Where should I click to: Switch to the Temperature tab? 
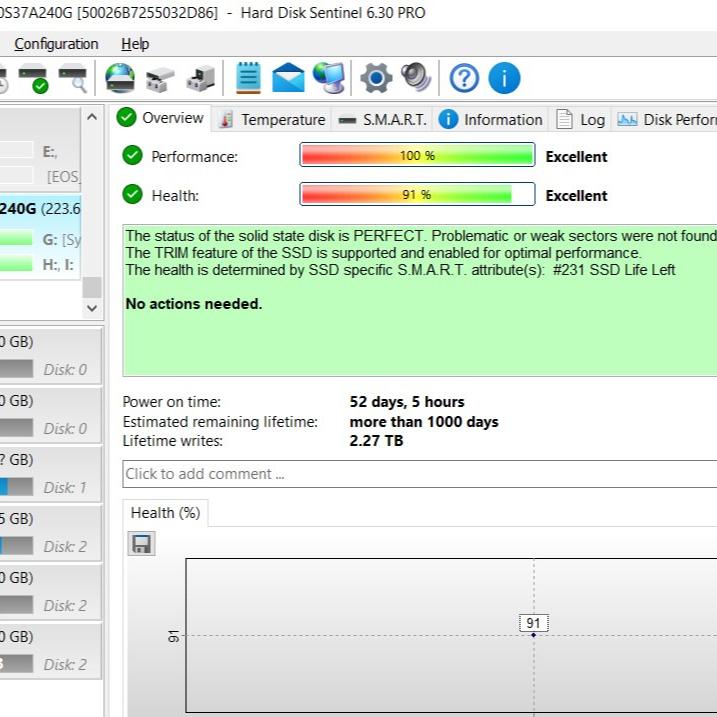click(x=272, y=119)
